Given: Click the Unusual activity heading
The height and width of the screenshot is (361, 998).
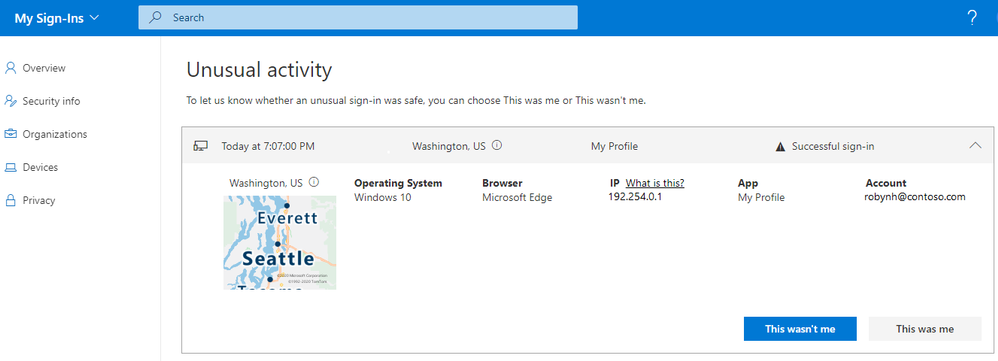Looking at the screenshot, I should click(x=259, y=70).
